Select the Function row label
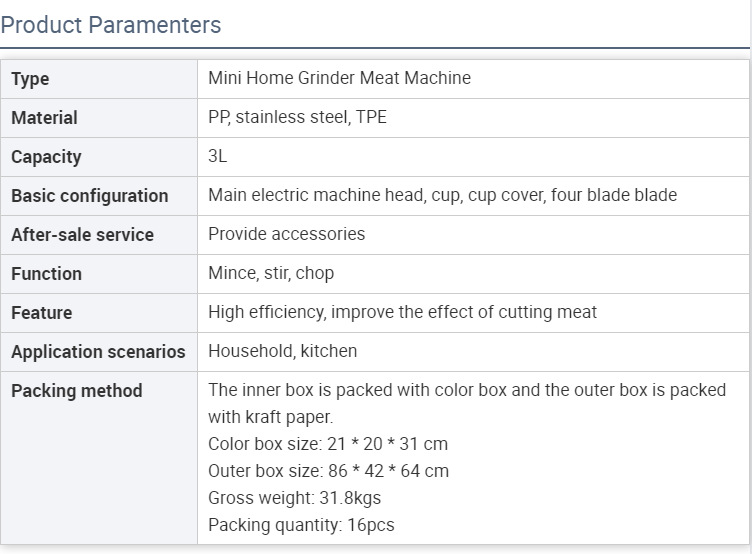 click(x=47, y=274)
